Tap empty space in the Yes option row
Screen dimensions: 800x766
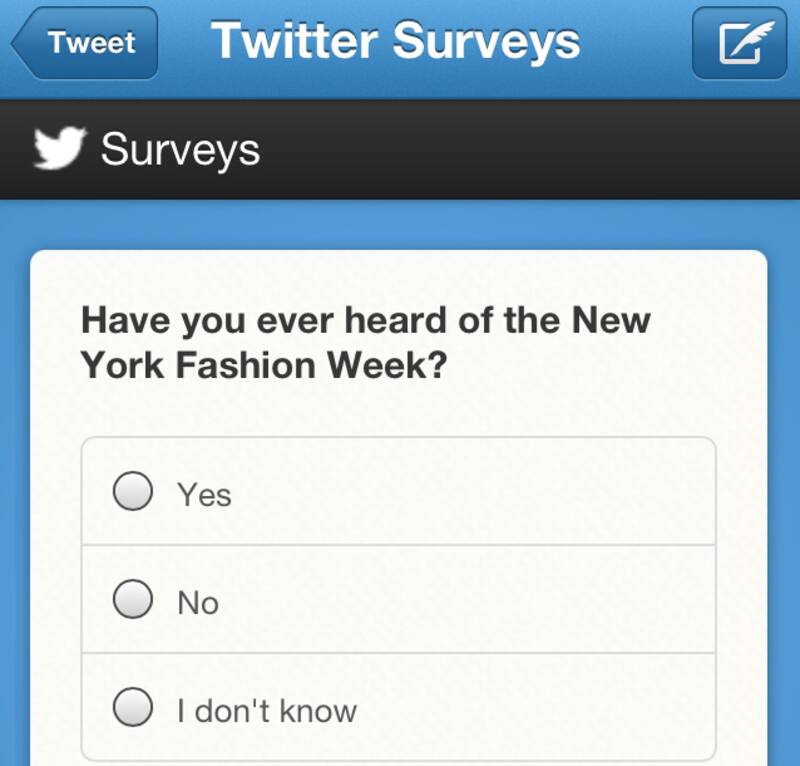500,492
